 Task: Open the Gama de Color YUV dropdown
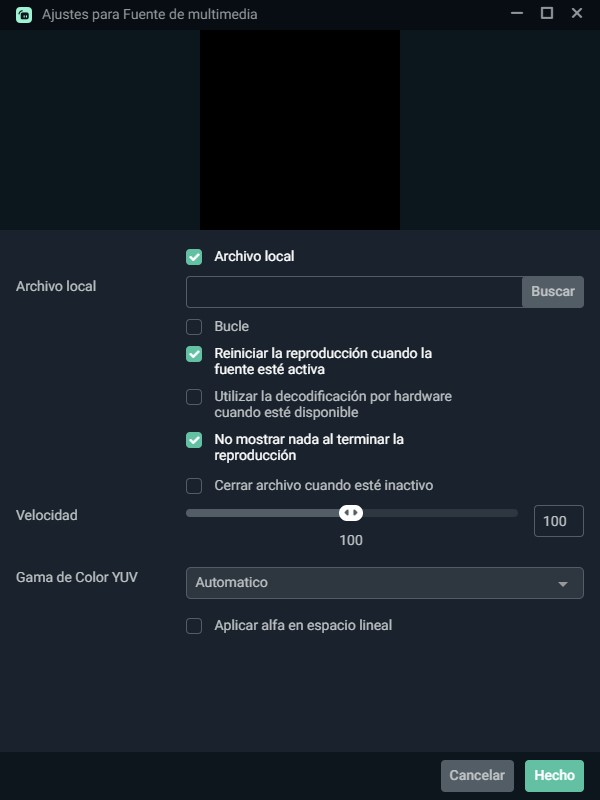385,583
